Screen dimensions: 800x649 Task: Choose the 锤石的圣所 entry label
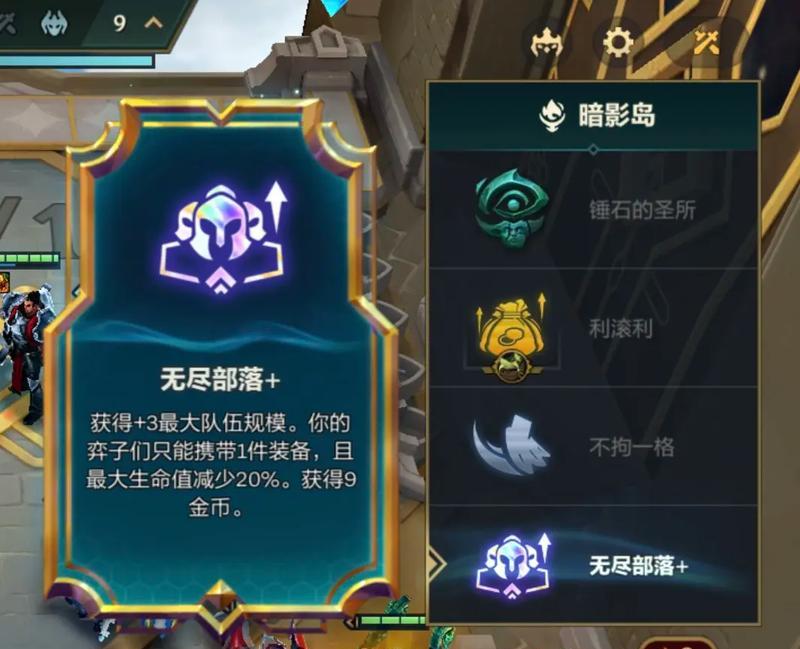642,210
